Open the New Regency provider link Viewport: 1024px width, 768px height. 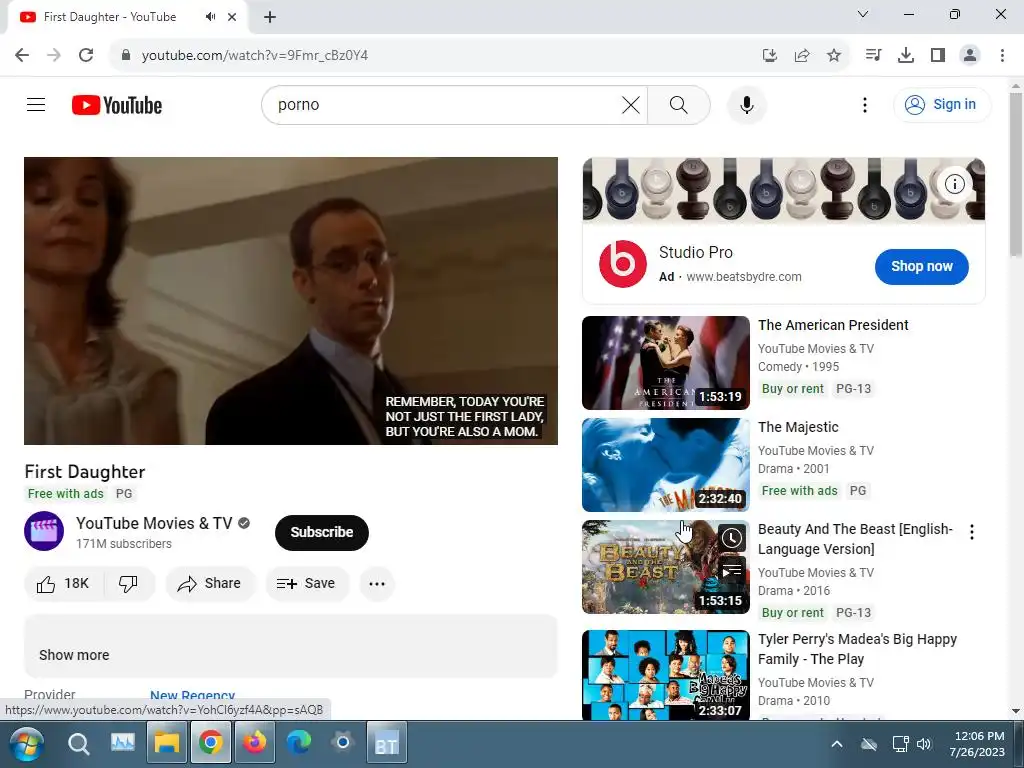[x=193, y=696]
